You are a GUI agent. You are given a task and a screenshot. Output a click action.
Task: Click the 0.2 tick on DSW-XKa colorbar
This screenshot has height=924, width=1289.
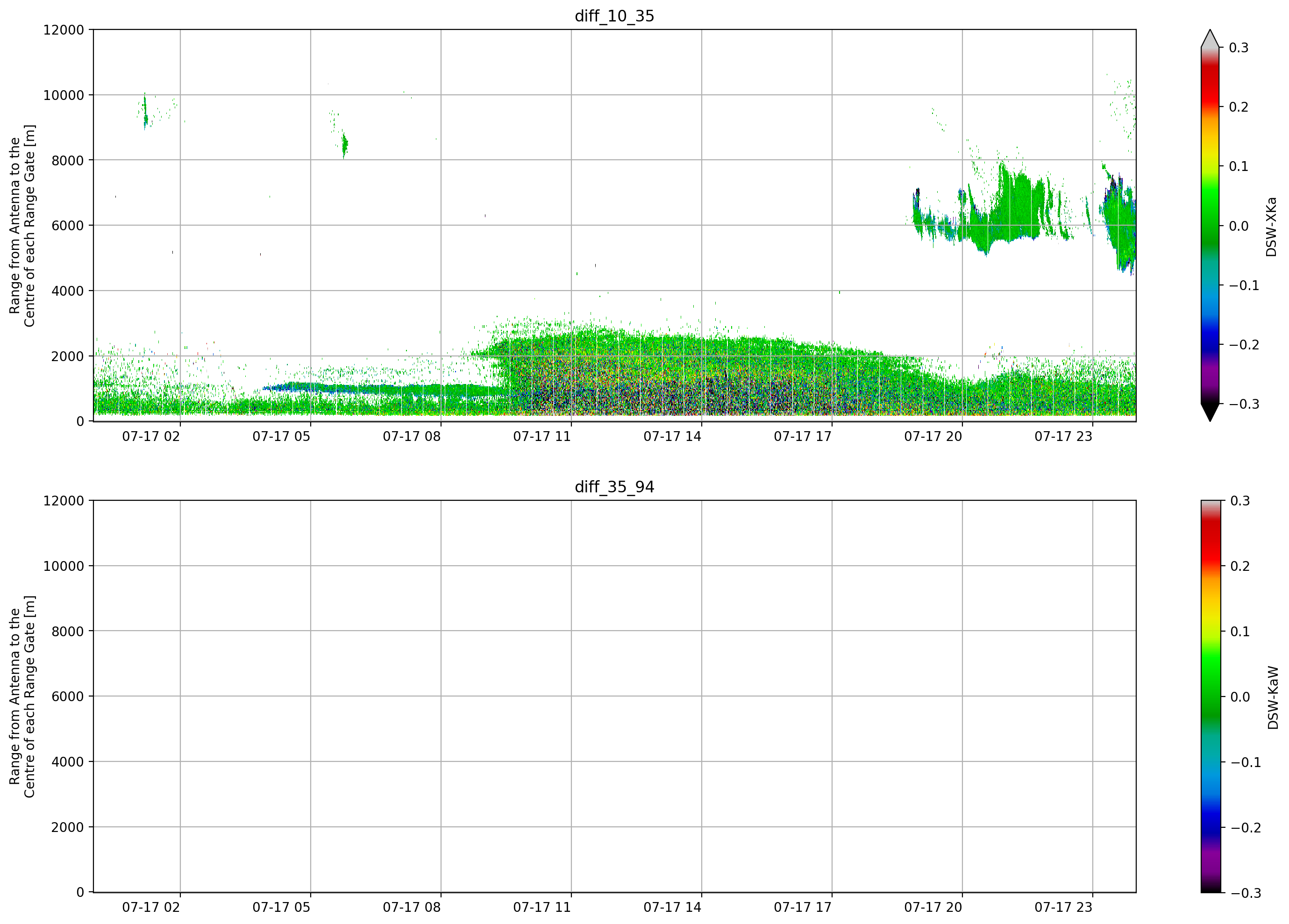[x=1238, y=107]
